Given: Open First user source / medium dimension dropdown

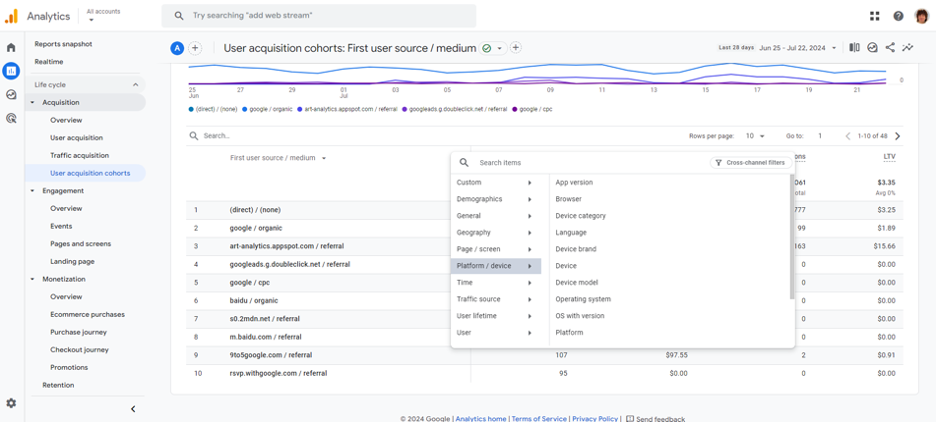Looking at the screenshot, I should point(278,158).
